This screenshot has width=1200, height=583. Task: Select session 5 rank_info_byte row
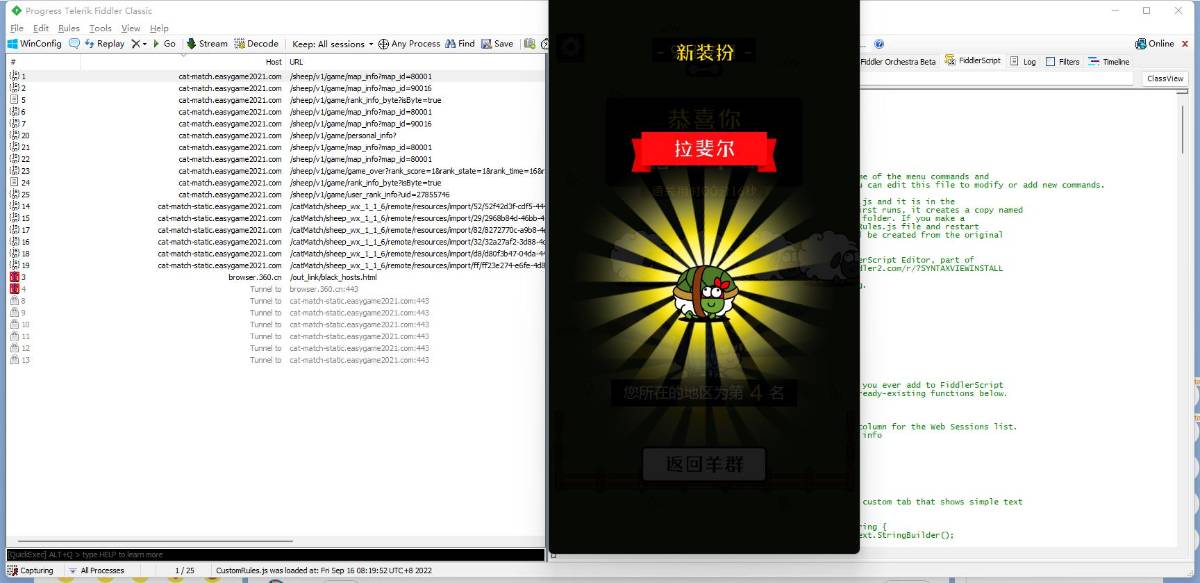pos(276,100)
